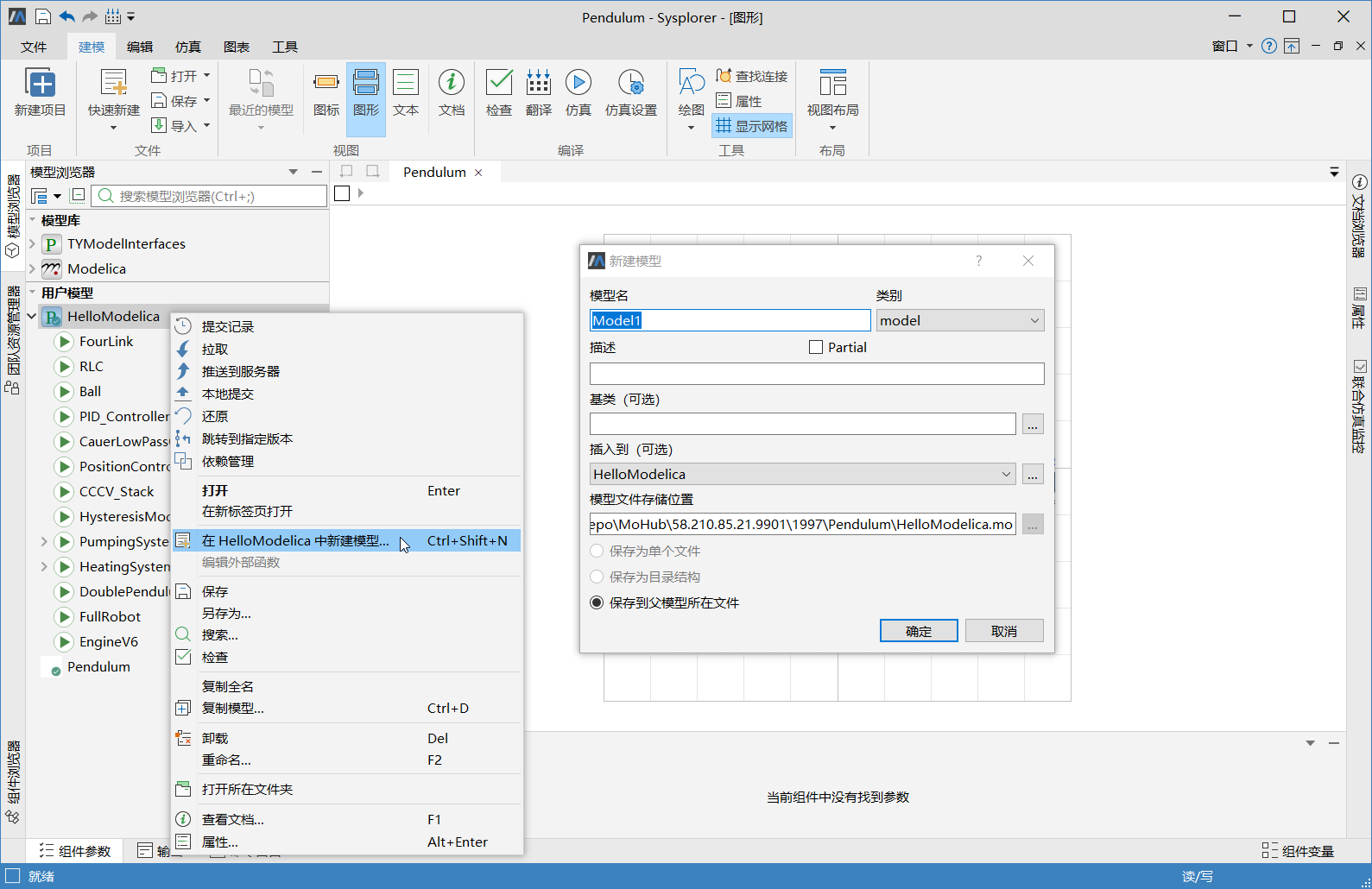The image size is (1372, 889).
Task: Click the save icon in title bar
Action: pyautogui.click(x=43, y=16)
